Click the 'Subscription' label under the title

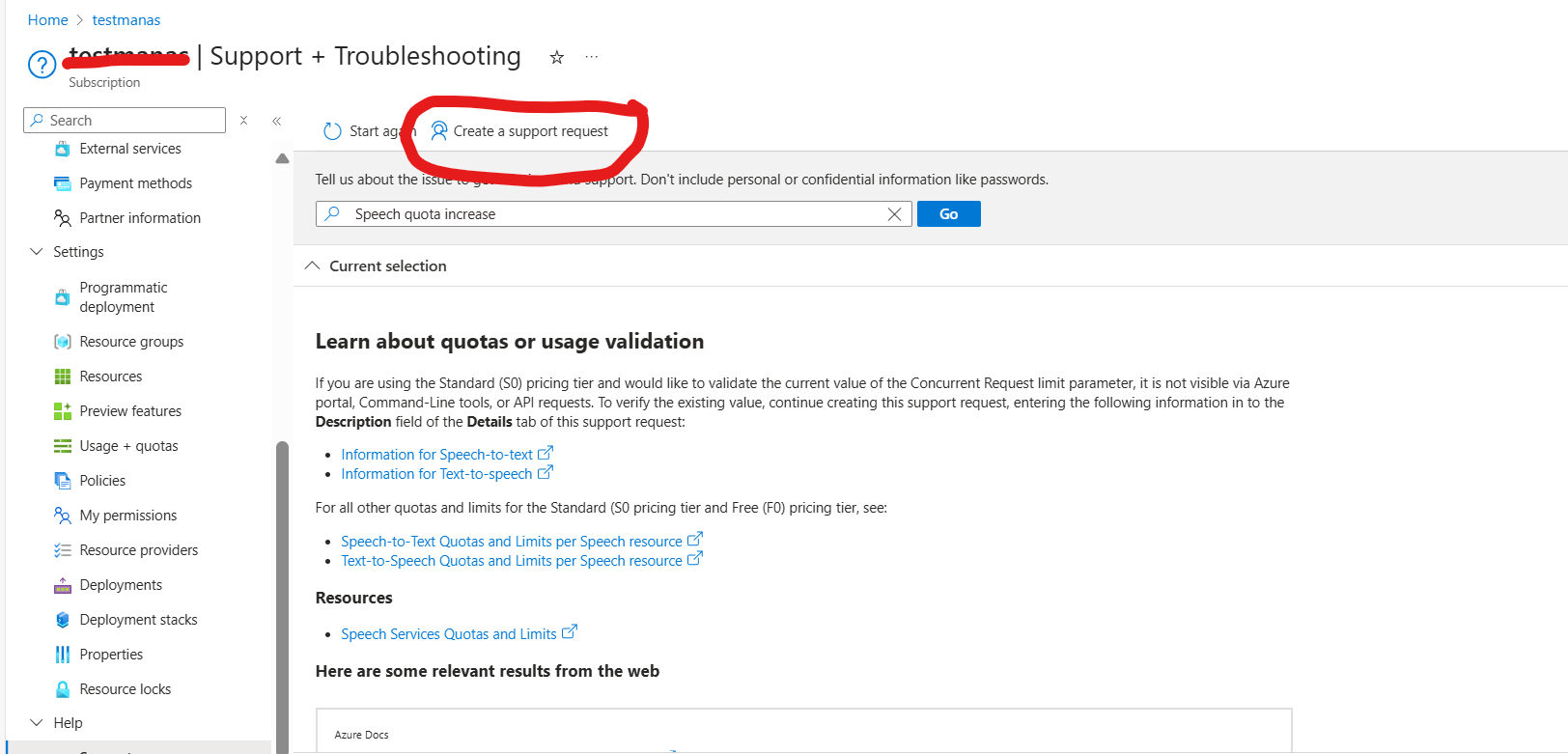click(104, 83)
